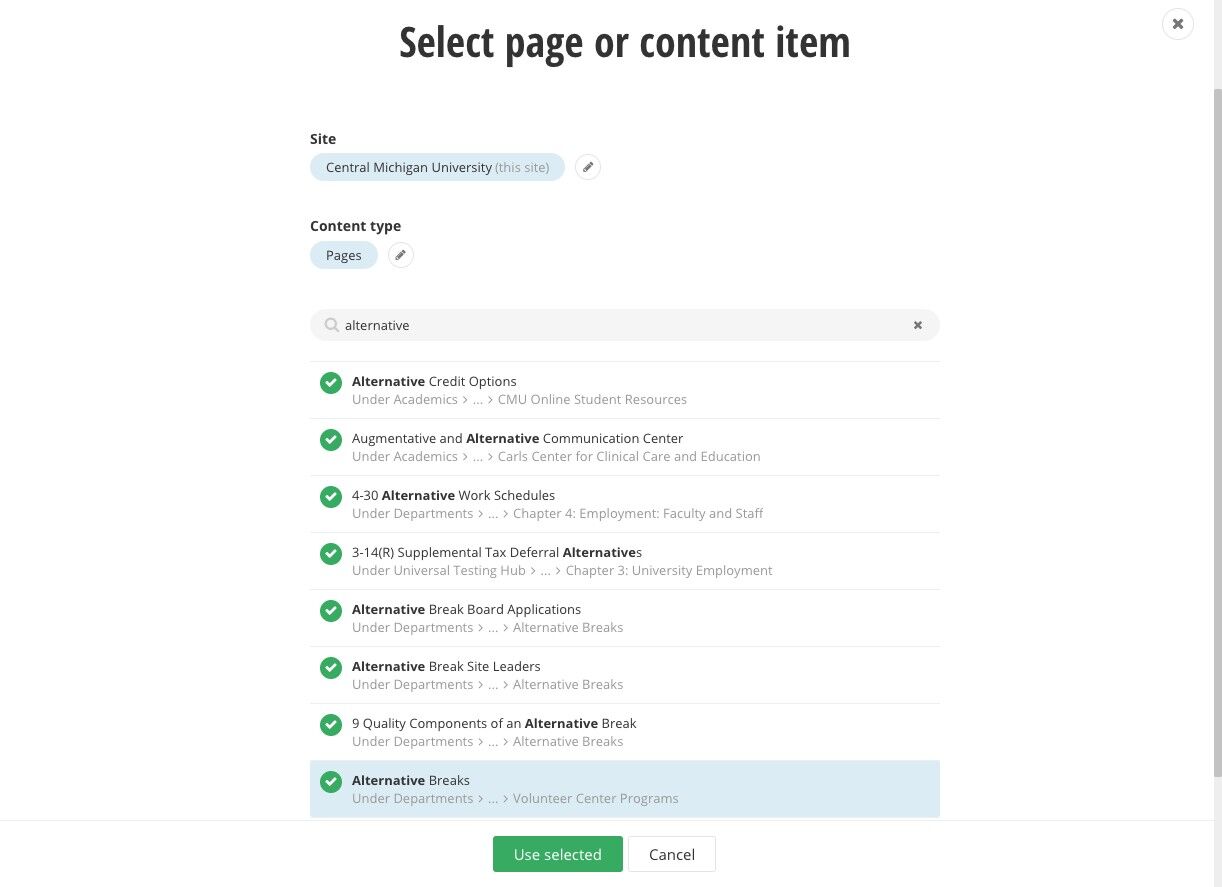Clear the alternative search text
This screenshot has width=1222, height=887.
point(917,325)
